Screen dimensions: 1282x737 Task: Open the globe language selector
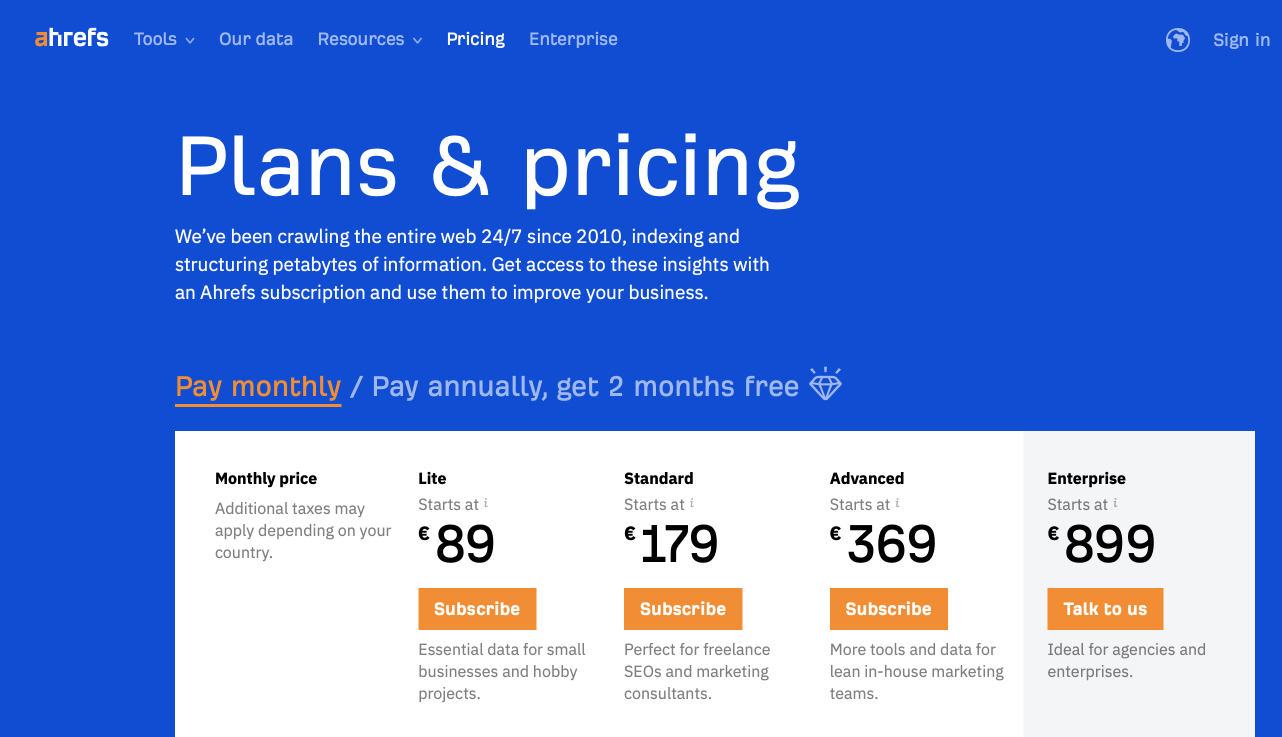tap(1178, 40)
